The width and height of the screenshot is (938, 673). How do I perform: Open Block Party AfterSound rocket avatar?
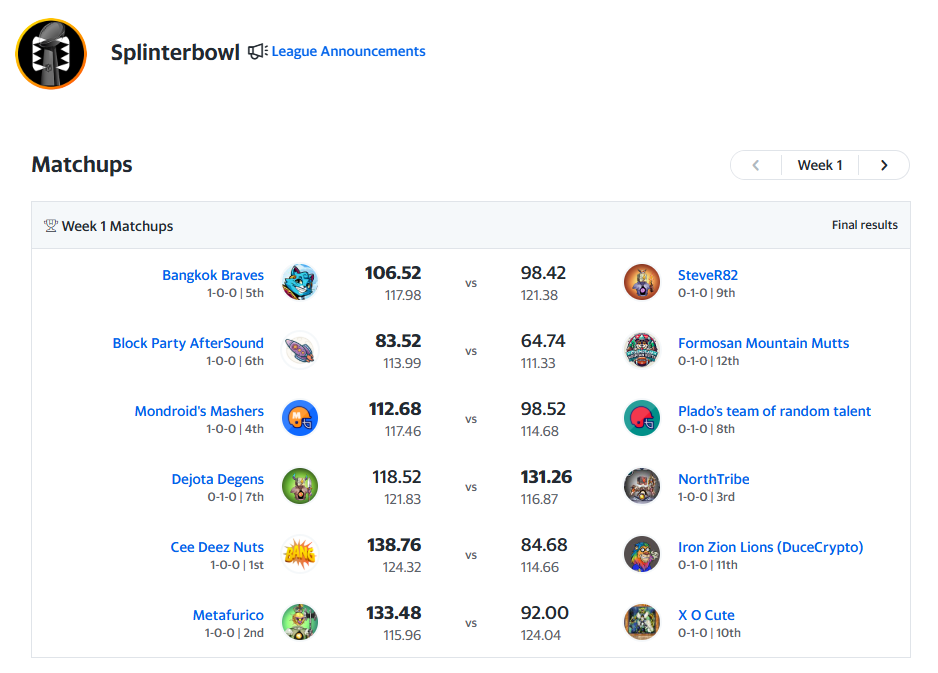300,350
